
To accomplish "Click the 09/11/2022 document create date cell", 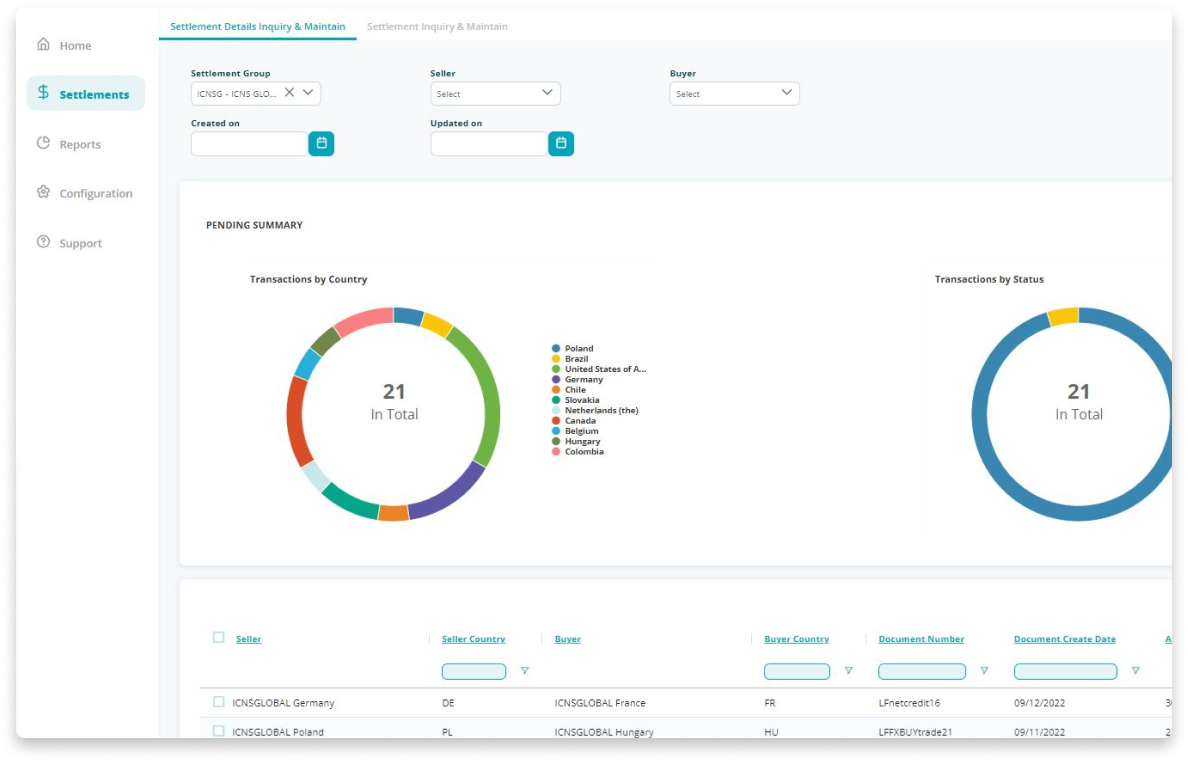I will point(1040,732).
